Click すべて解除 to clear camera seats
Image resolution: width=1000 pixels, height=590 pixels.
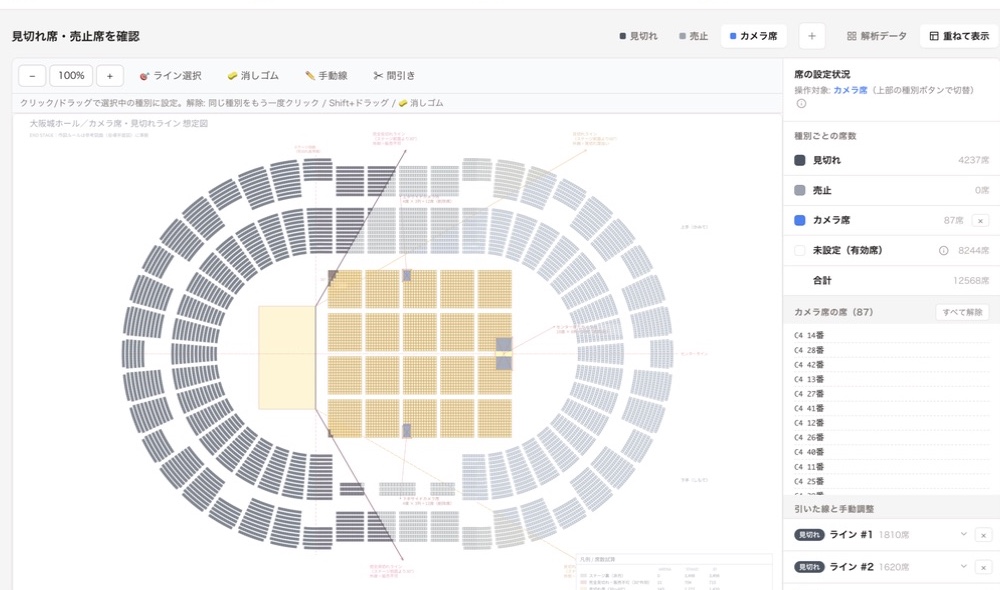(962, 312)
